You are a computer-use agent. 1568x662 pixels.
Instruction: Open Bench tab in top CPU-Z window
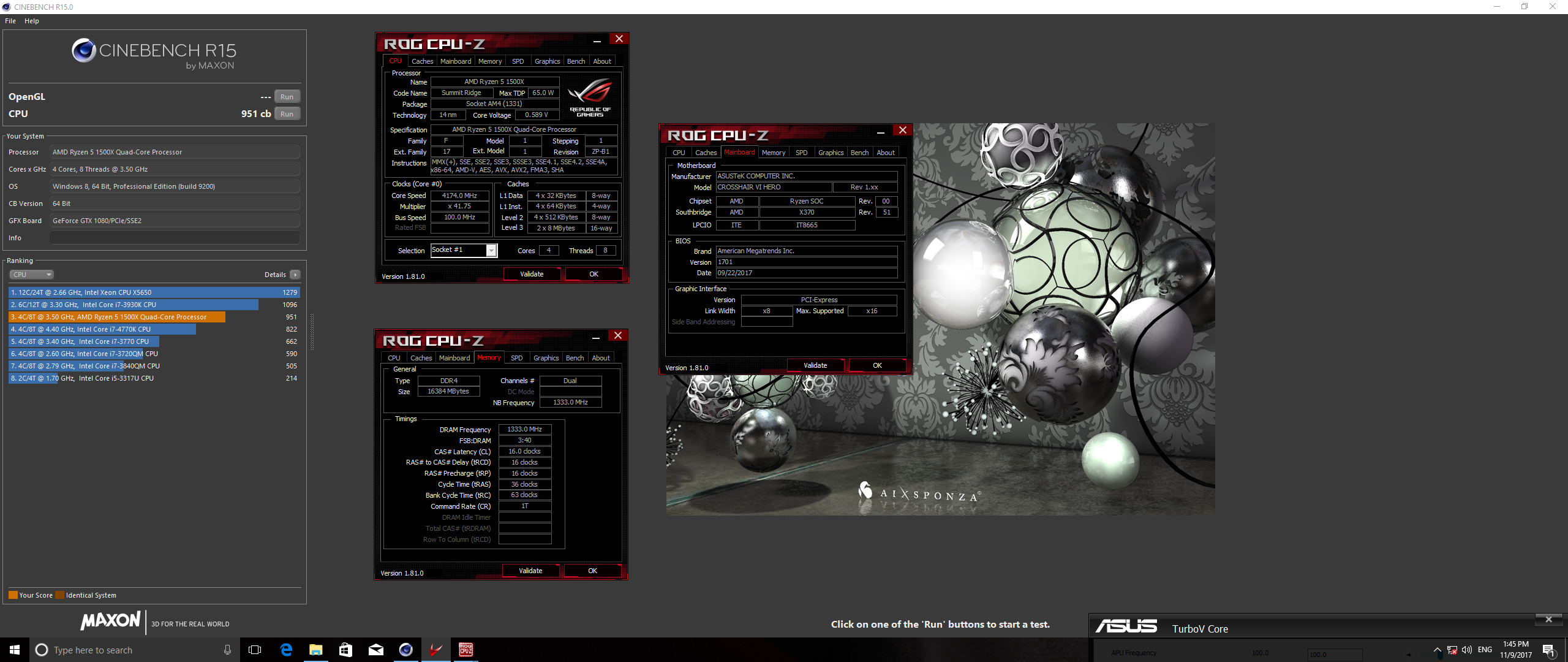point(576,61)
